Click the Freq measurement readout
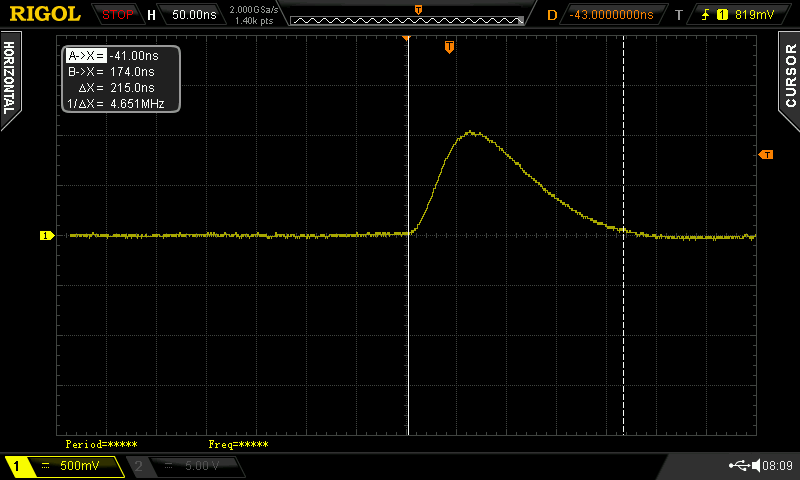The height and width of the screenshot is (480, 800). [238, 444]
